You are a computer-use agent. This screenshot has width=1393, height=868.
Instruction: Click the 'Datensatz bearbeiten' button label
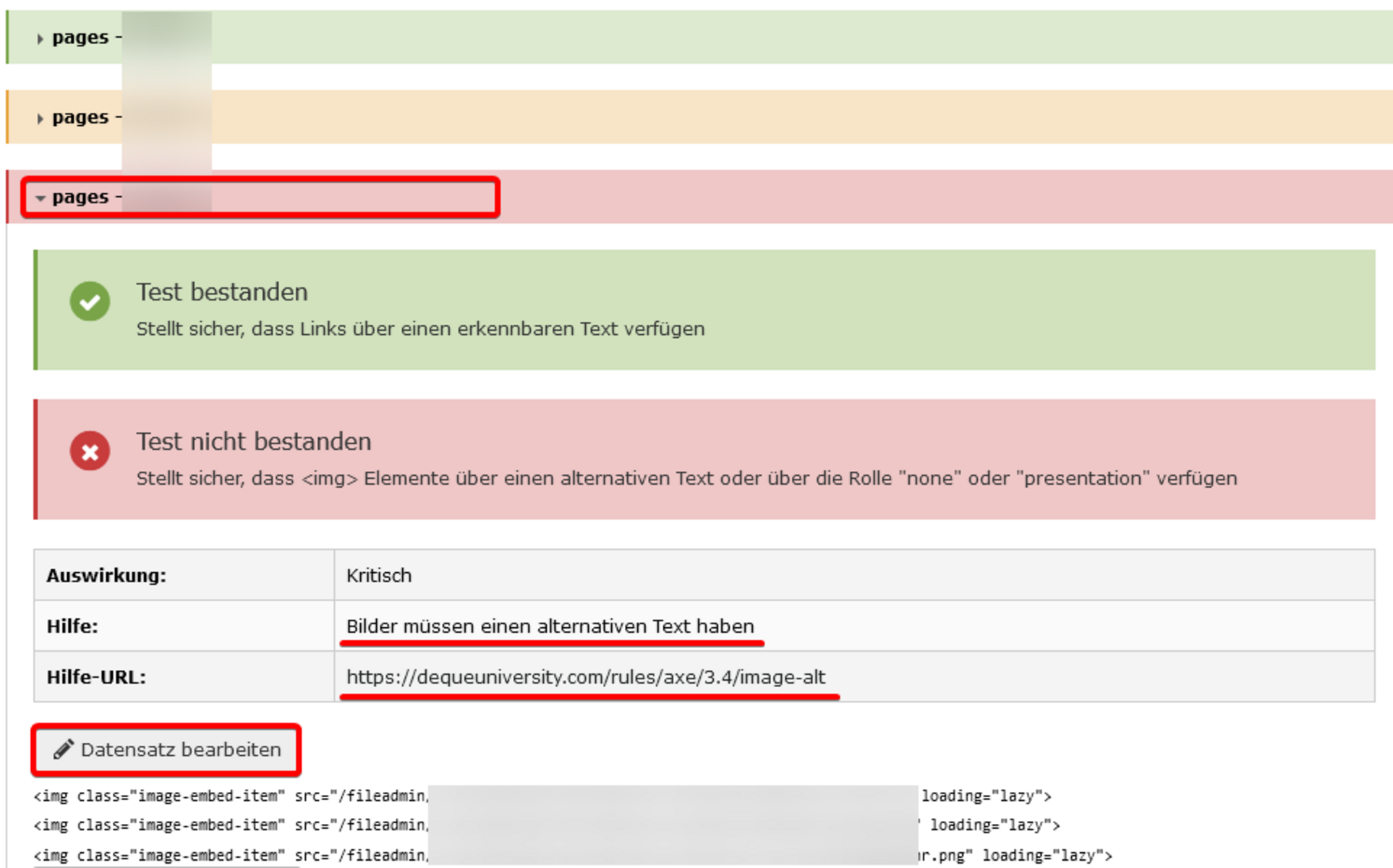pos(181,749)
